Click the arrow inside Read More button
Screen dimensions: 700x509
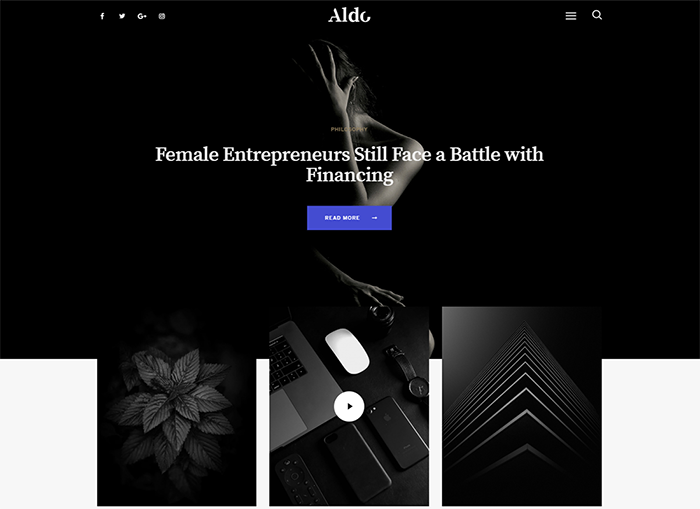tap(375, 218)
